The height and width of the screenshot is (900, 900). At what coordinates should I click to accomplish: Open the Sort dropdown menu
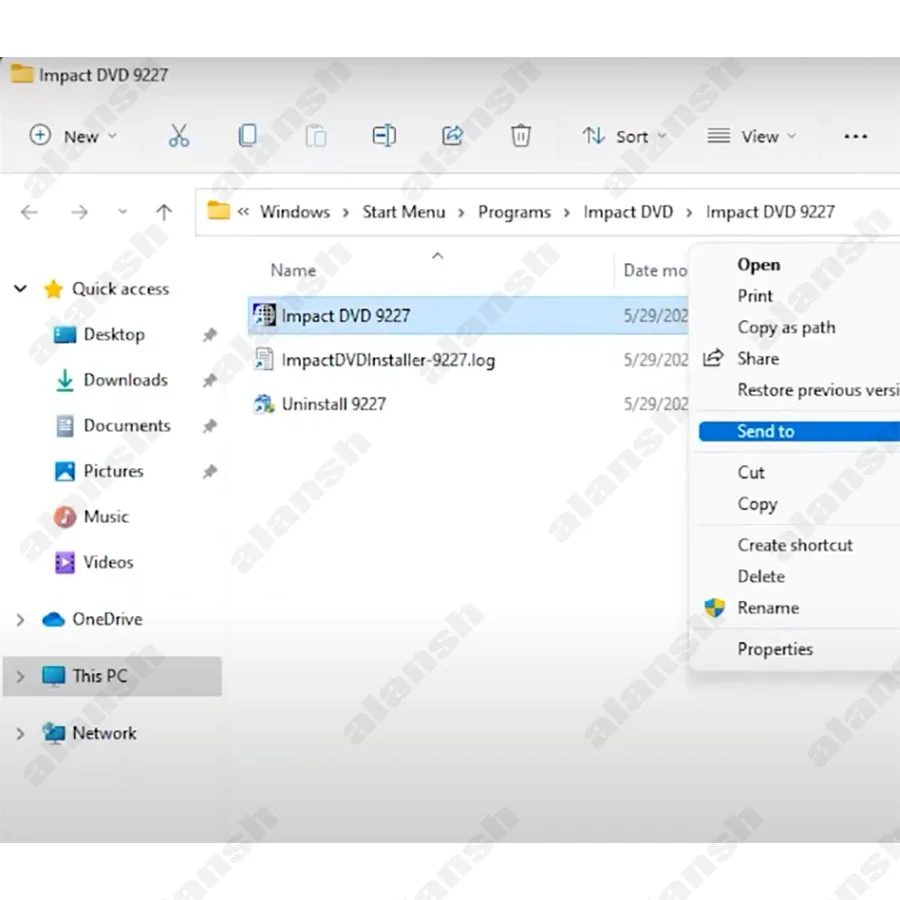pos(624,136)
